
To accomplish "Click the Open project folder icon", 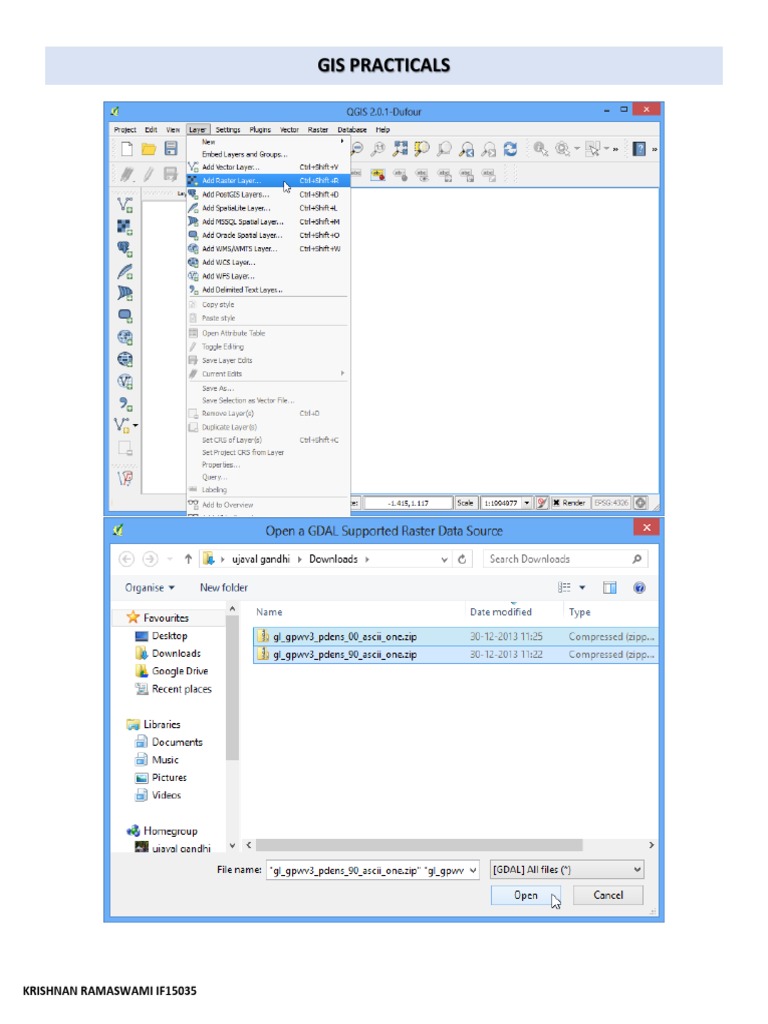I will click(x=149, y=149).
